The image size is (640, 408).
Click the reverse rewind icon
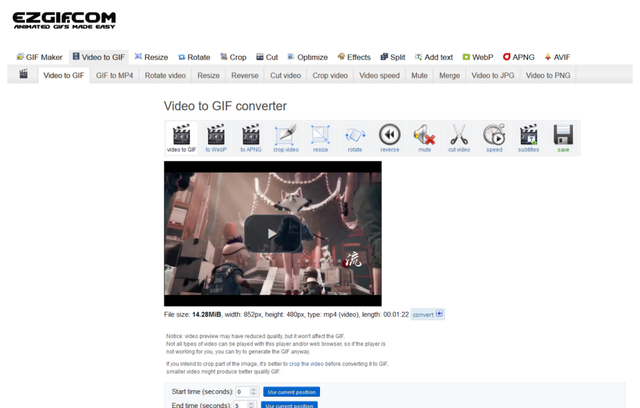(x=390, y=138)
